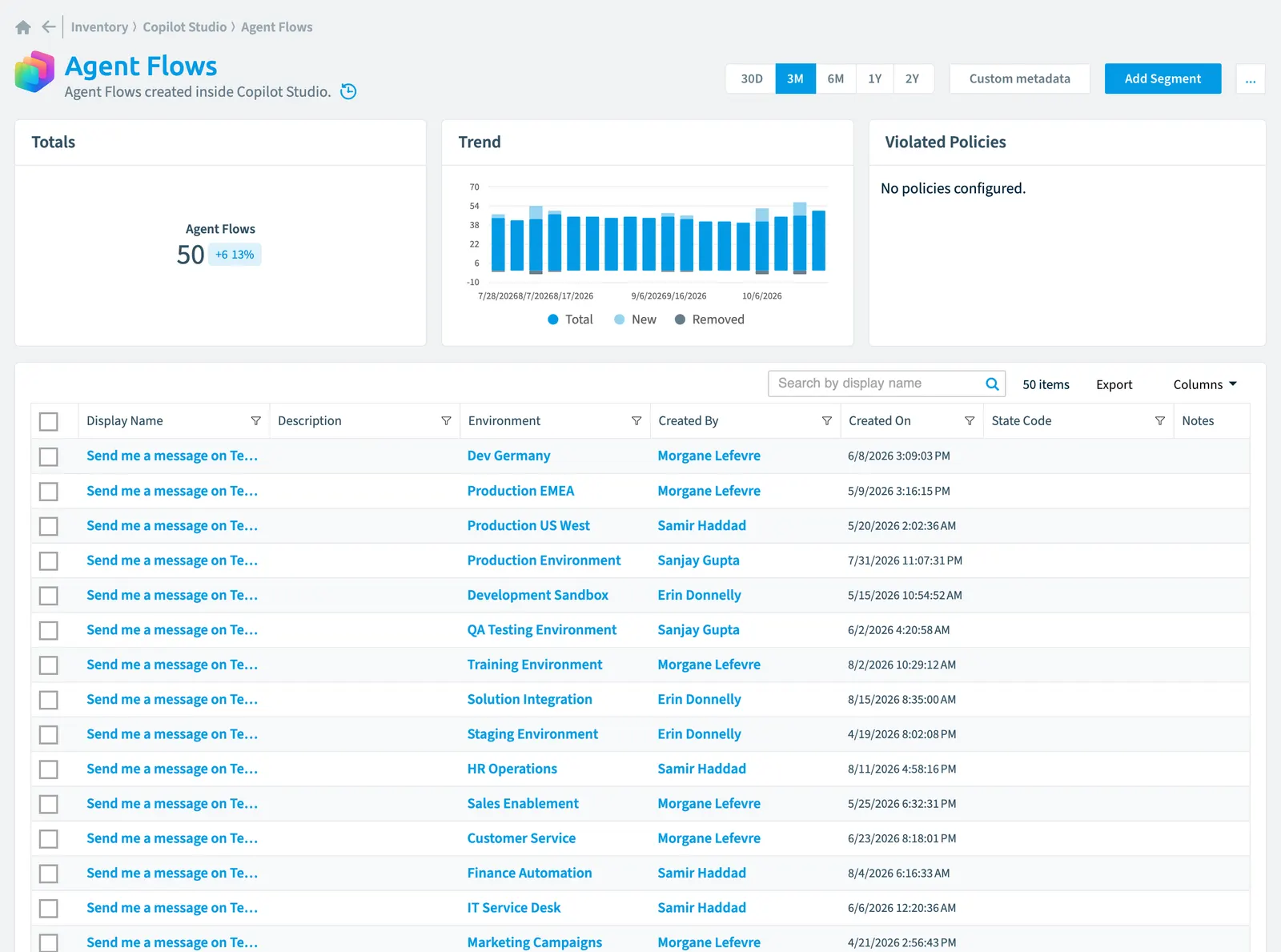1281x952 pixels.
Task: Open the Environment column filter
Action: (636, 421)
